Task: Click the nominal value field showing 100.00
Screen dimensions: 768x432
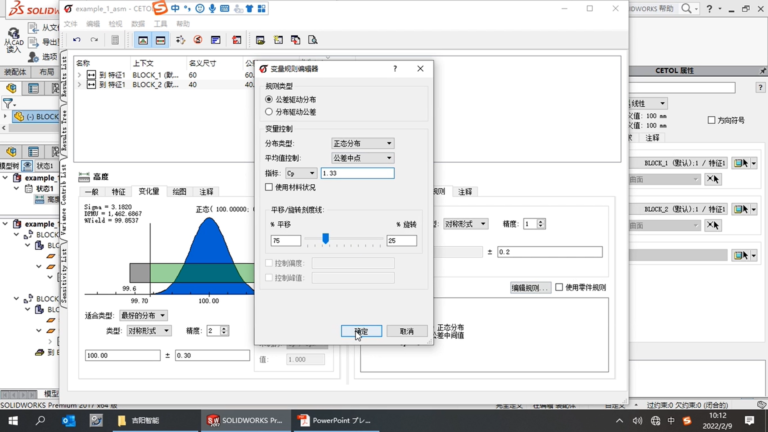Action: (122, 356)
